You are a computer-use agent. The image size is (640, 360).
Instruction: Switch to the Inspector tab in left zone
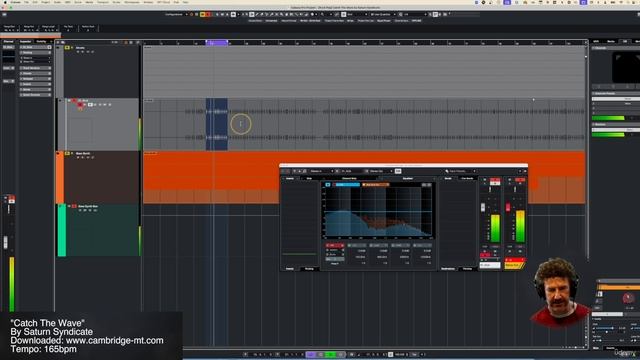pyautogui.click(x=25, y=42)
